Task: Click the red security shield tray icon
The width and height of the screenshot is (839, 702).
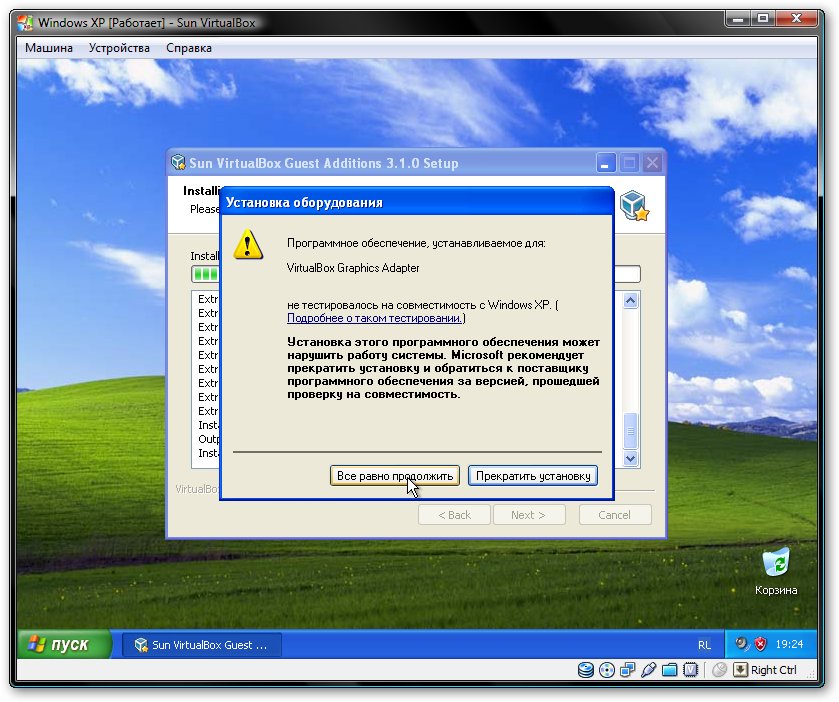Action: click(760, 644)
